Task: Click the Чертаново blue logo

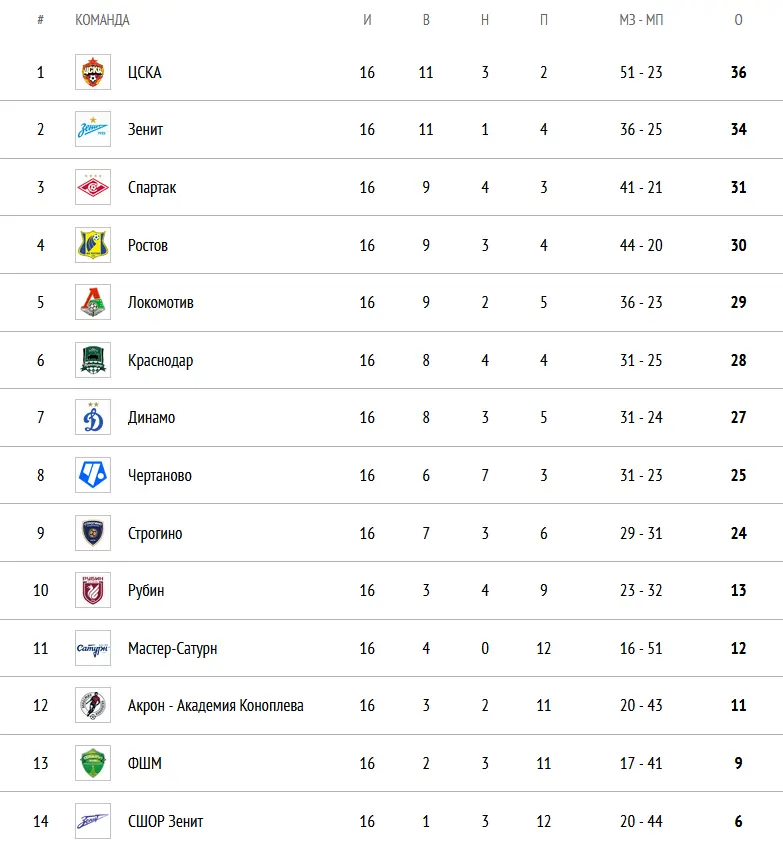Action: pos(93,475)
